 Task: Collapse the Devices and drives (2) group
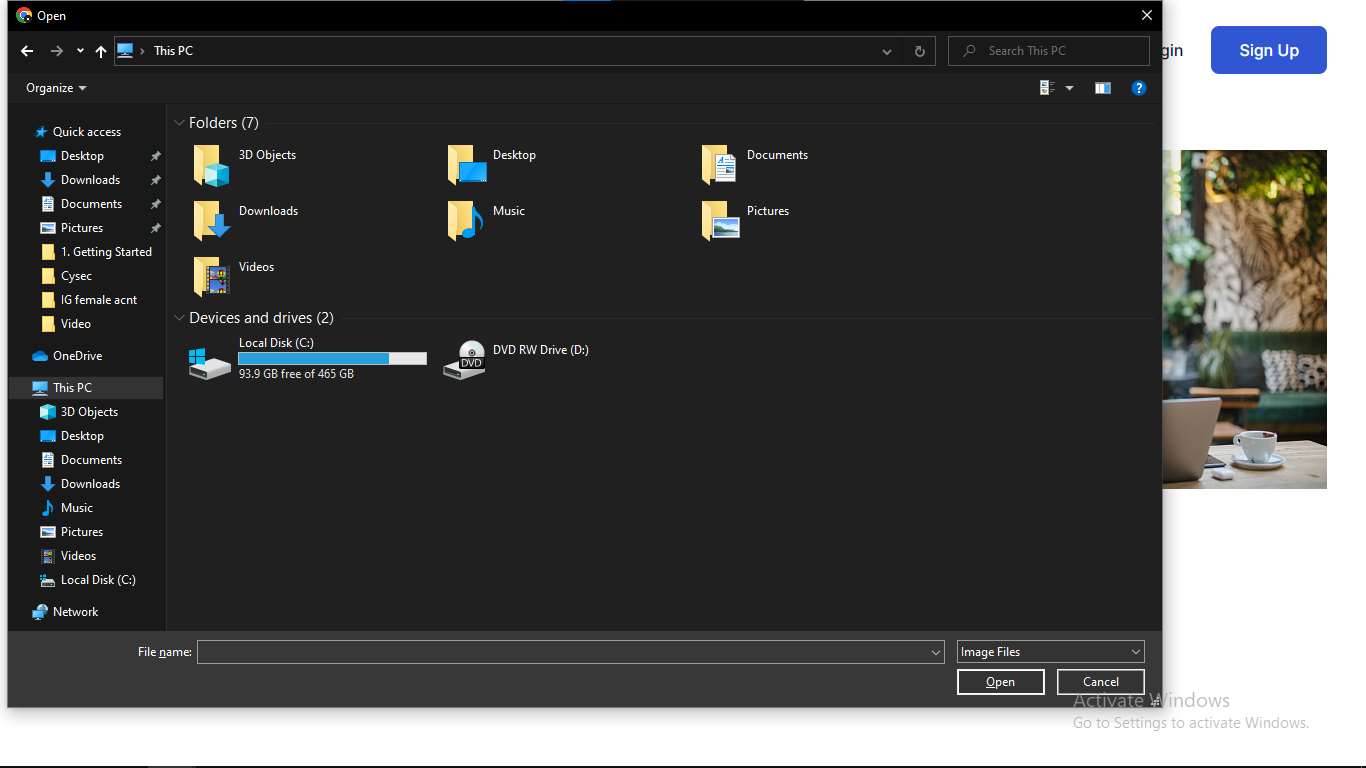pyautogui.click(x=179, y=318)
